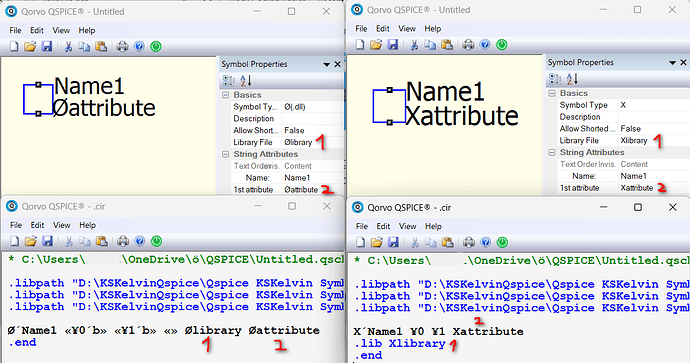This screenshot has width=690, height=363.
Task: Click green Run icon in bottom-right .cir window
Action: point(502,242)
